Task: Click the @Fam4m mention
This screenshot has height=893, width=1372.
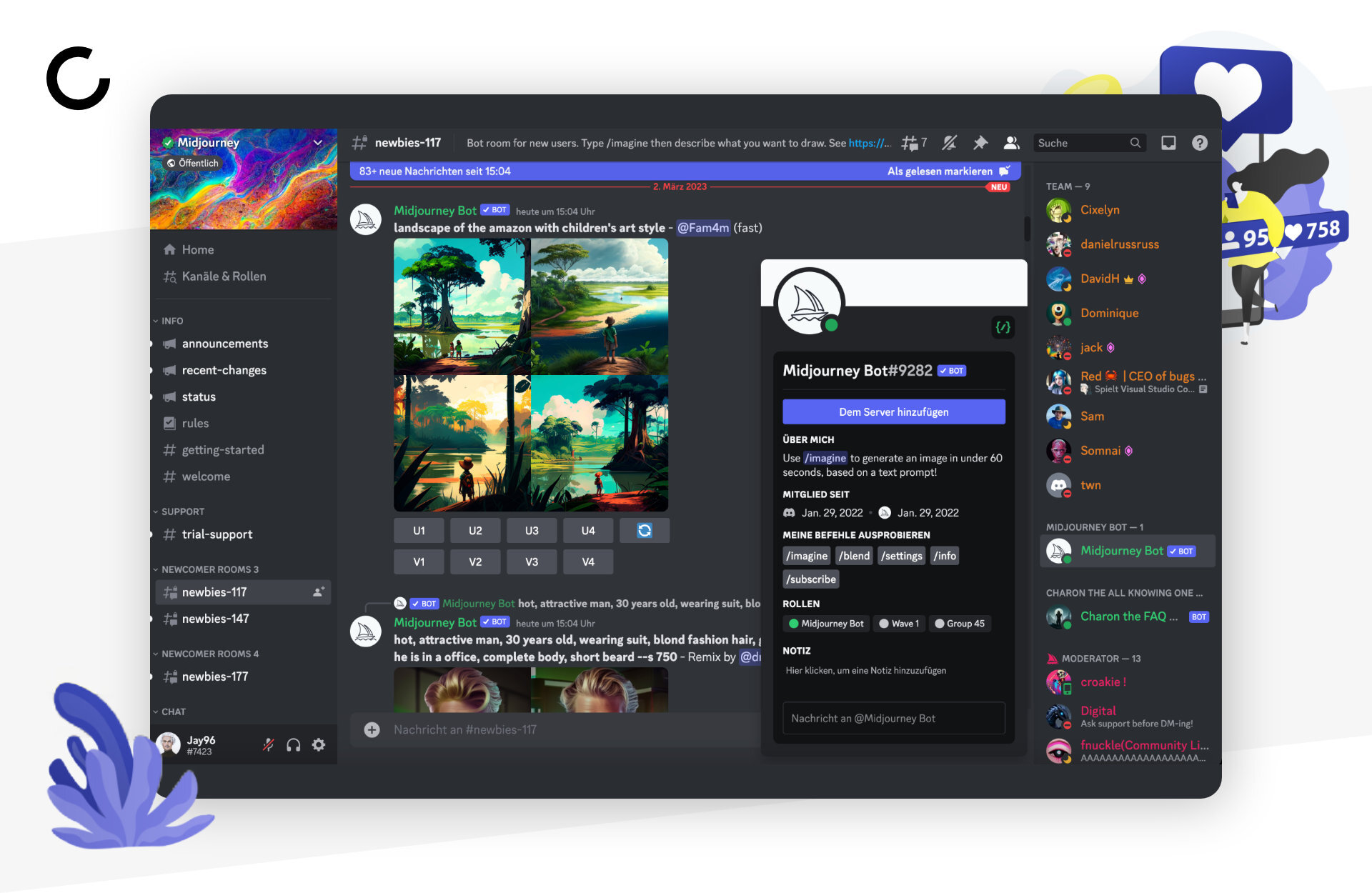Action: pyautogui.click(x=703, y=228)
